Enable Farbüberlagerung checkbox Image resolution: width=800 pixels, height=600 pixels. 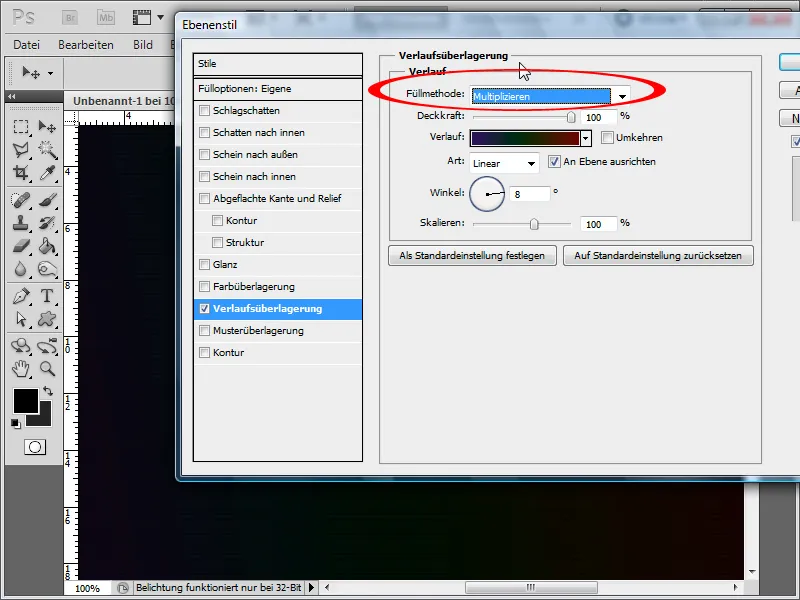pos(205,286)
